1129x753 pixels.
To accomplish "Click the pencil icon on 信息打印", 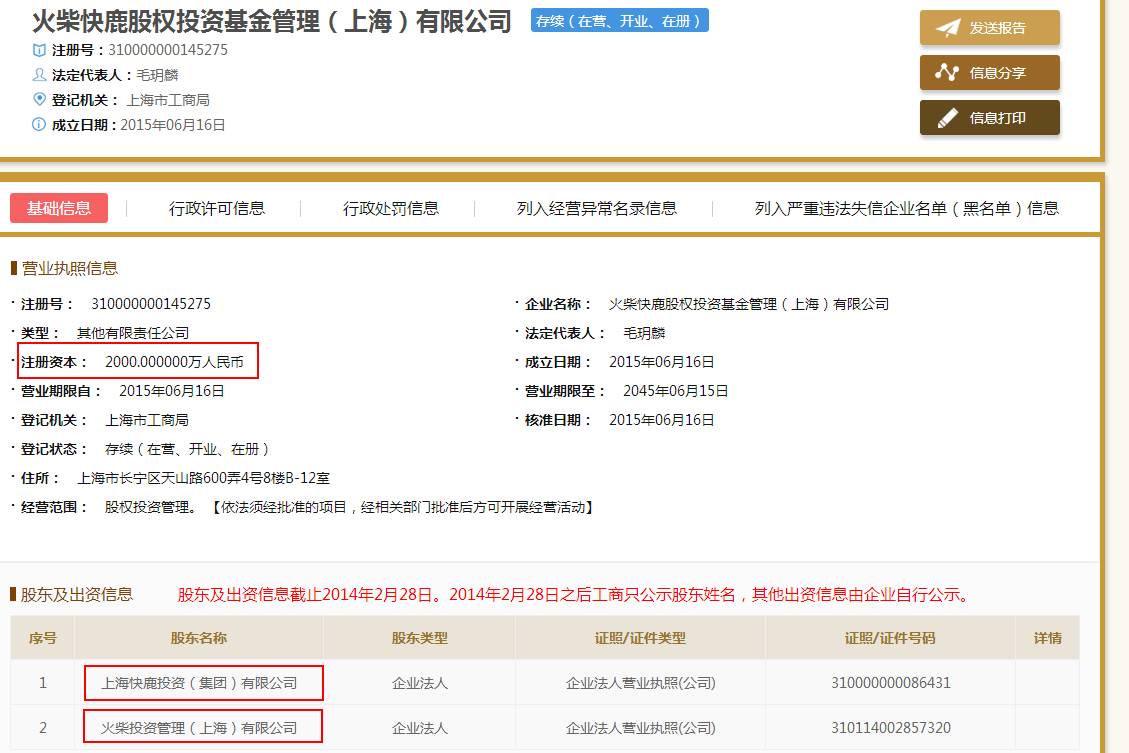I will [x=948, y=117].
